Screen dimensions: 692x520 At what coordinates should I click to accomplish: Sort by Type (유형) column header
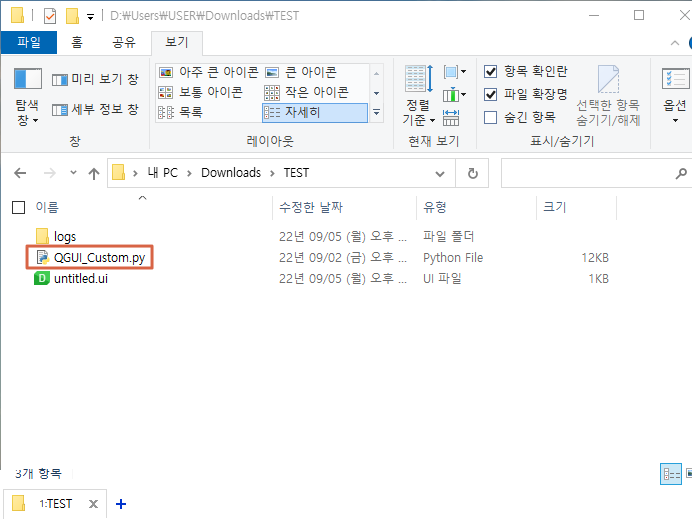435,207
